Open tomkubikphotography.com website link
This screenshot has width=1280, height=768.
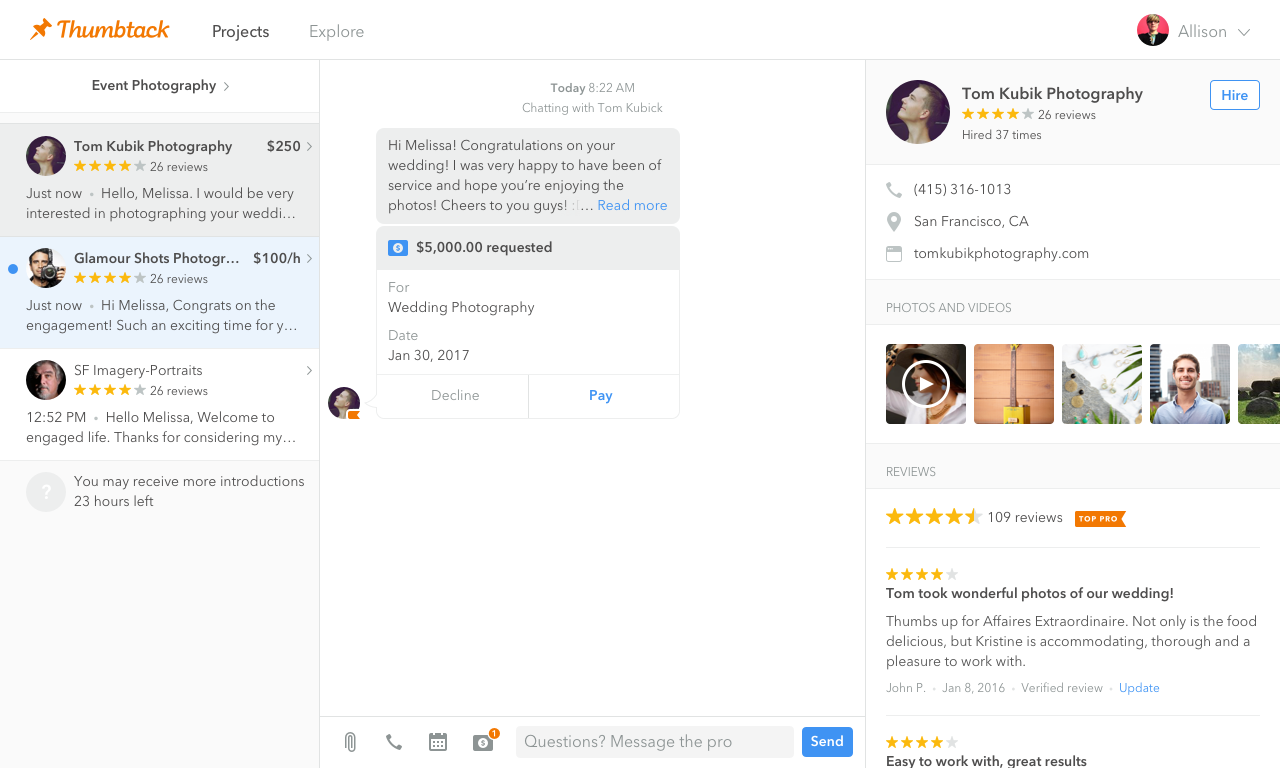click(x=1001, y=253)
